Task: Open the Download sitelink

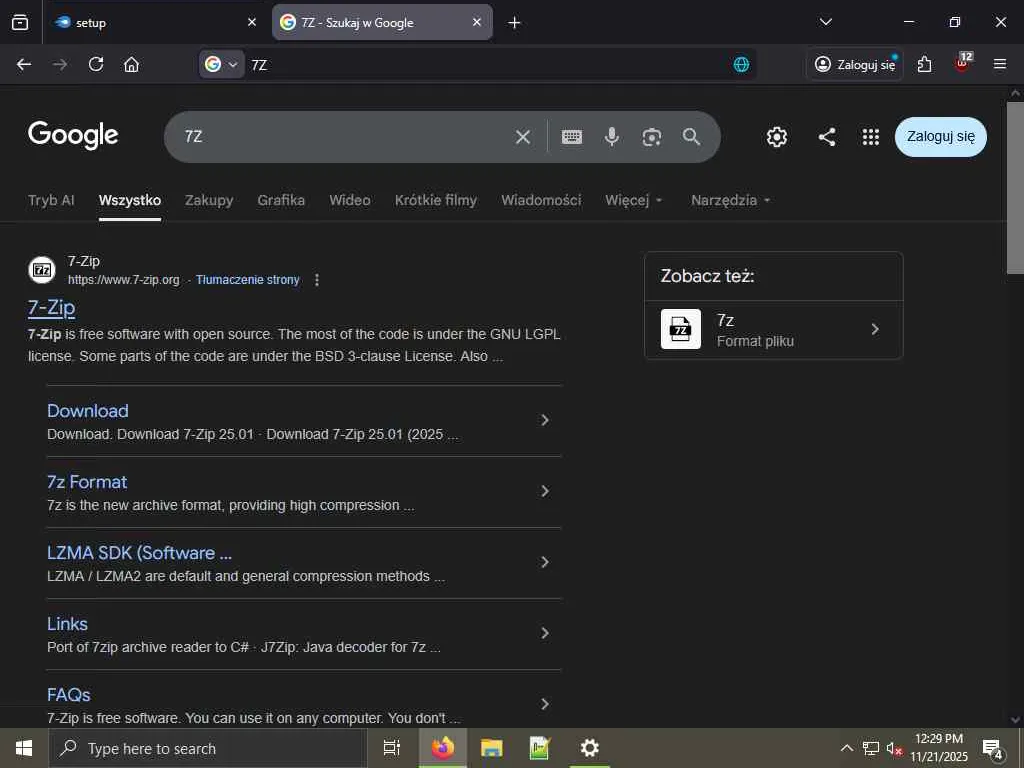Action: pyautogui.click(x=88, y=411)
